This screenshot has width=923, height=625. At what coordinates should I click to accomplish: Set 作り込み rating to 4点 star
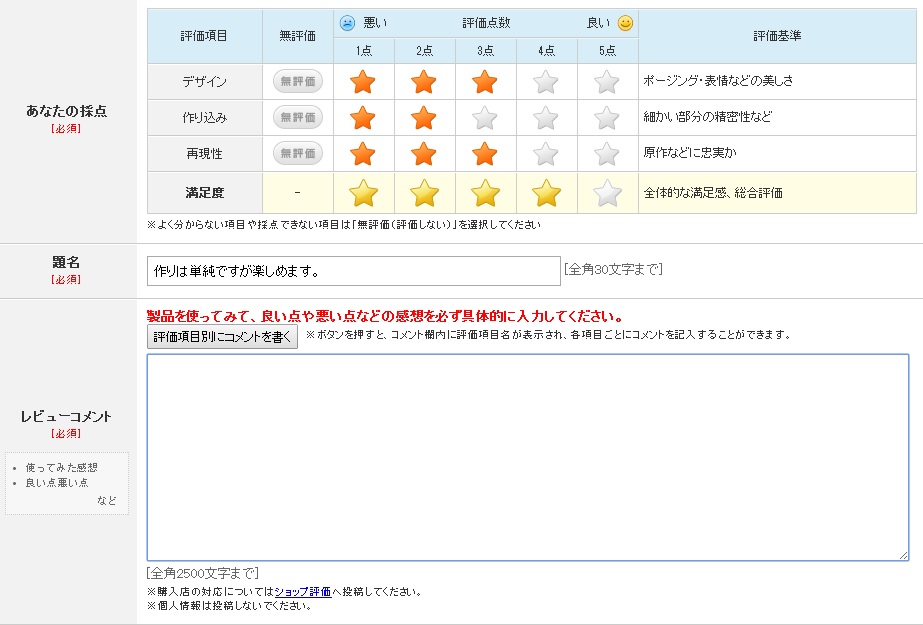[x=546, y=118]
